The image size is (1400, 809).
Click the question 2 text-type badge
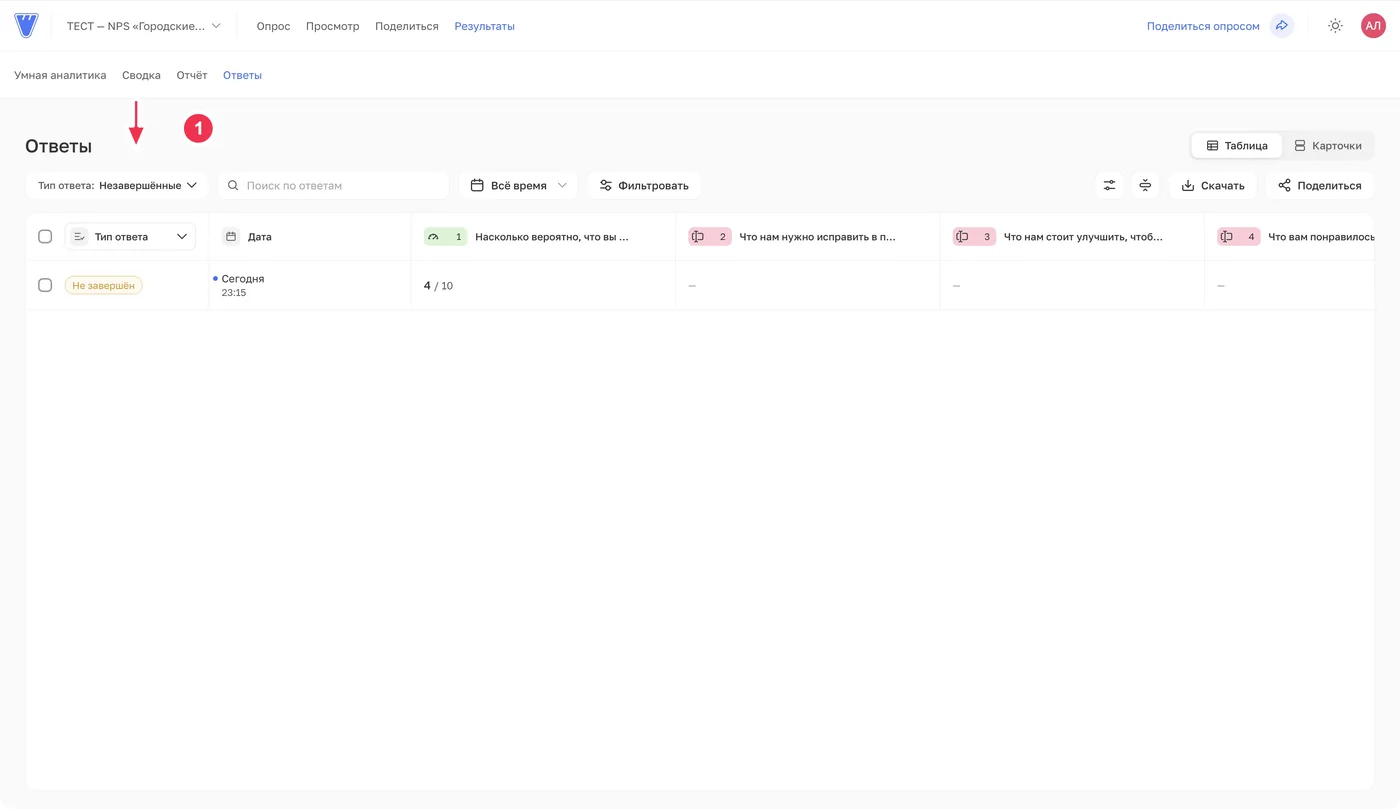pos(709,237)
